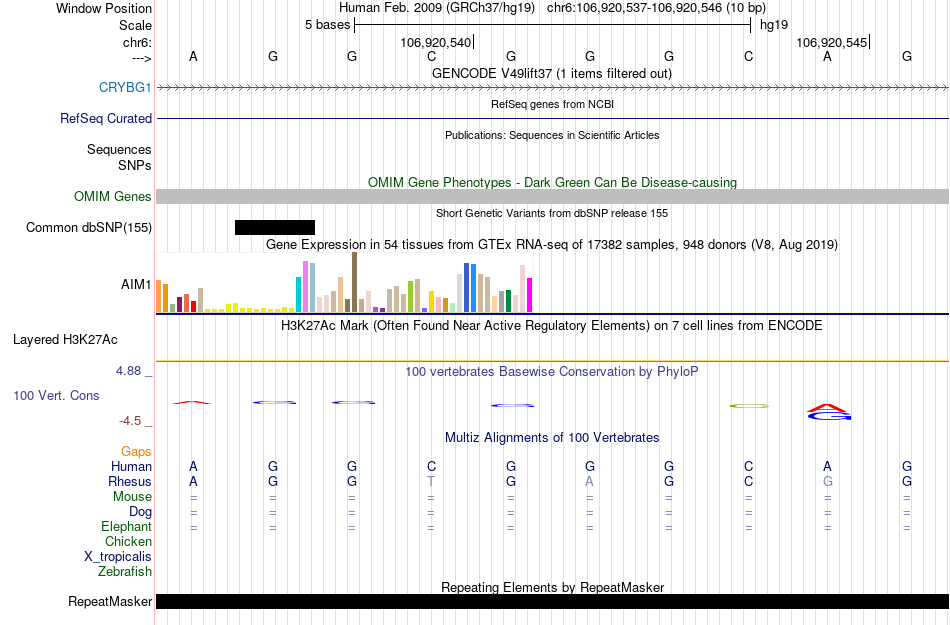Image resolution: width=950 pixels, height=625 pixels.
Task: Click the Gaps row label
Action: [136, 451]
